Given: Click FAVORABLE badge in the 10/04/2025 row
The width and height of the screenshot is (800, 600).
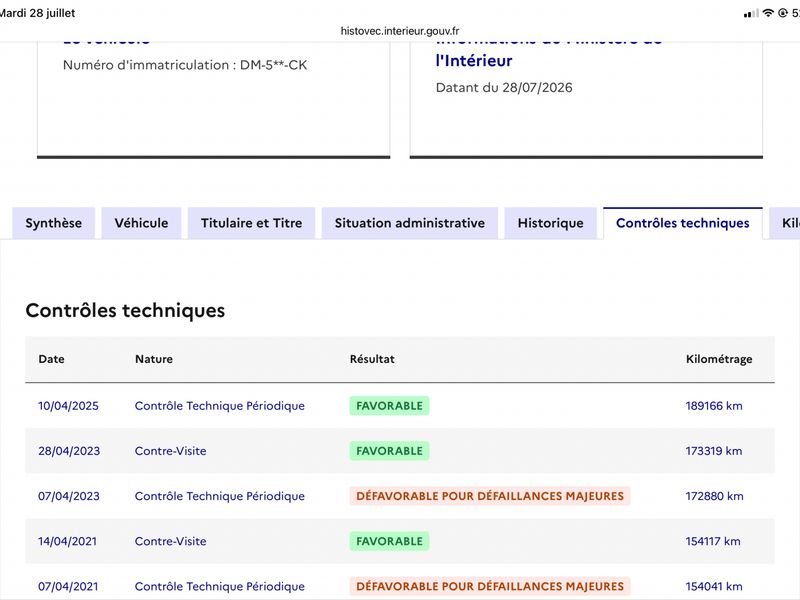Looking at the screenshot, I should [x=389, y=406].
